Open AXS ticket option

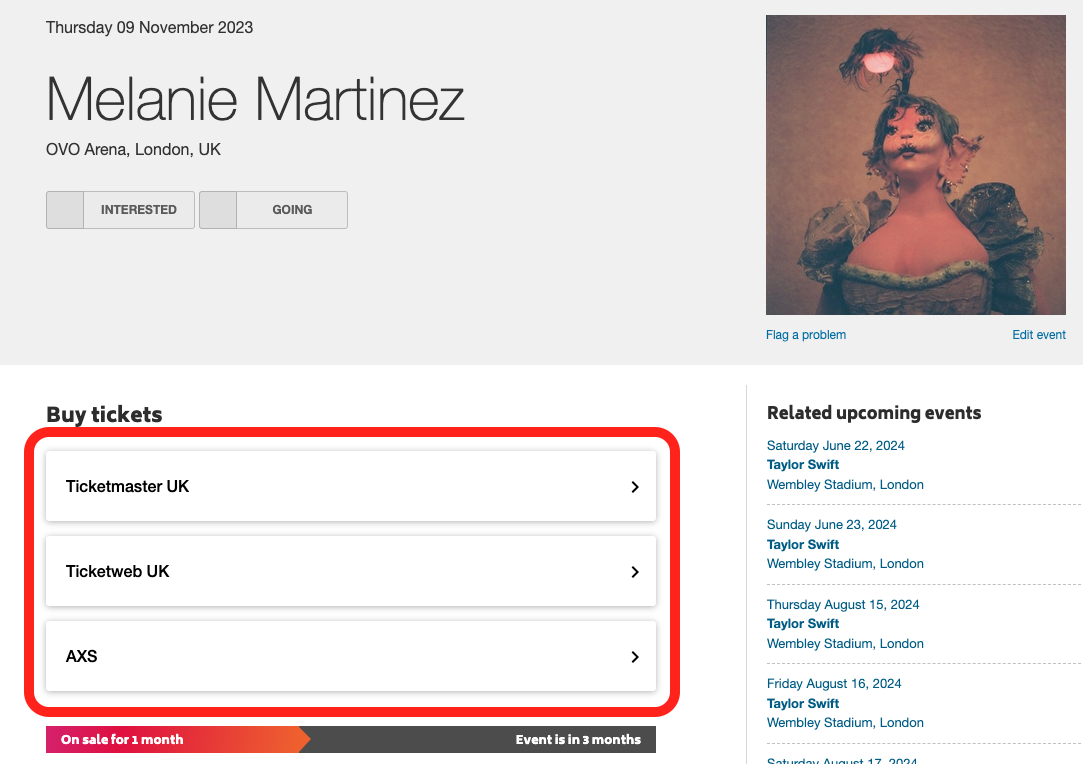pyautogui.click(x=351, y=656)
